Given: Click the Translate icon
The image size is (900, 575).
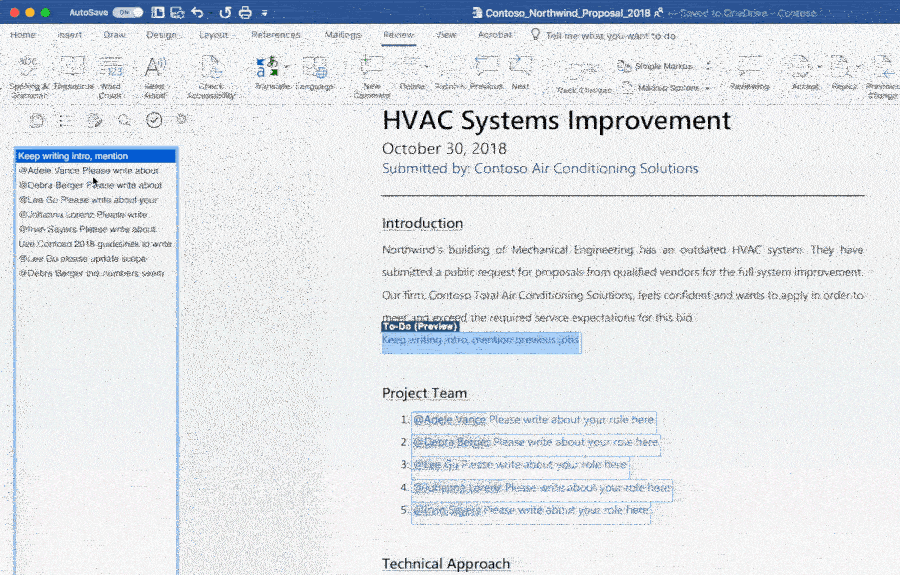Looking at the screenshot, I should [x=267, y=67].
